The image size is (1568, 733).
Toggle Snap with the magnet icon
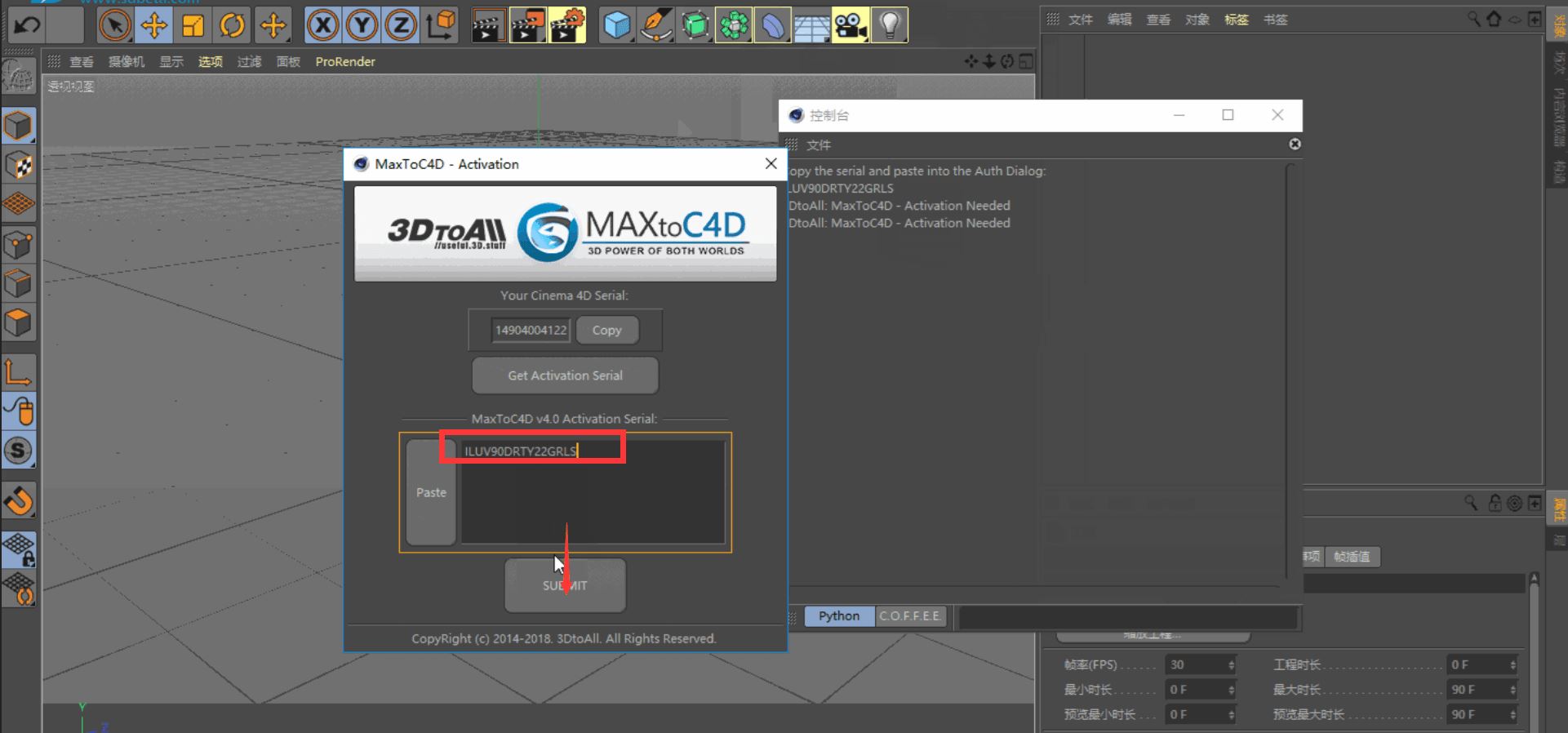pos(19,500)
